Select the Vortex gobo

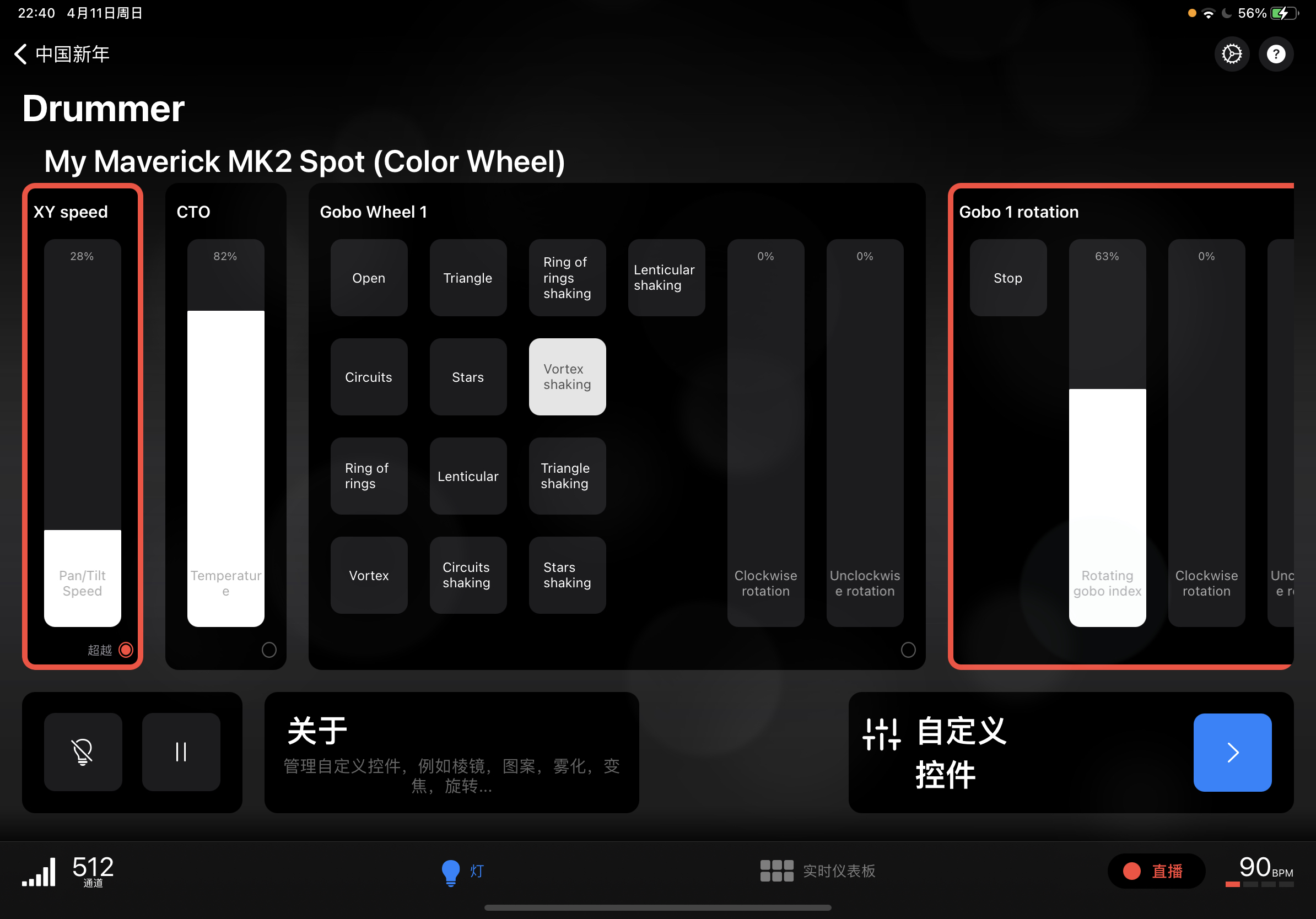[x=369, y=575]
